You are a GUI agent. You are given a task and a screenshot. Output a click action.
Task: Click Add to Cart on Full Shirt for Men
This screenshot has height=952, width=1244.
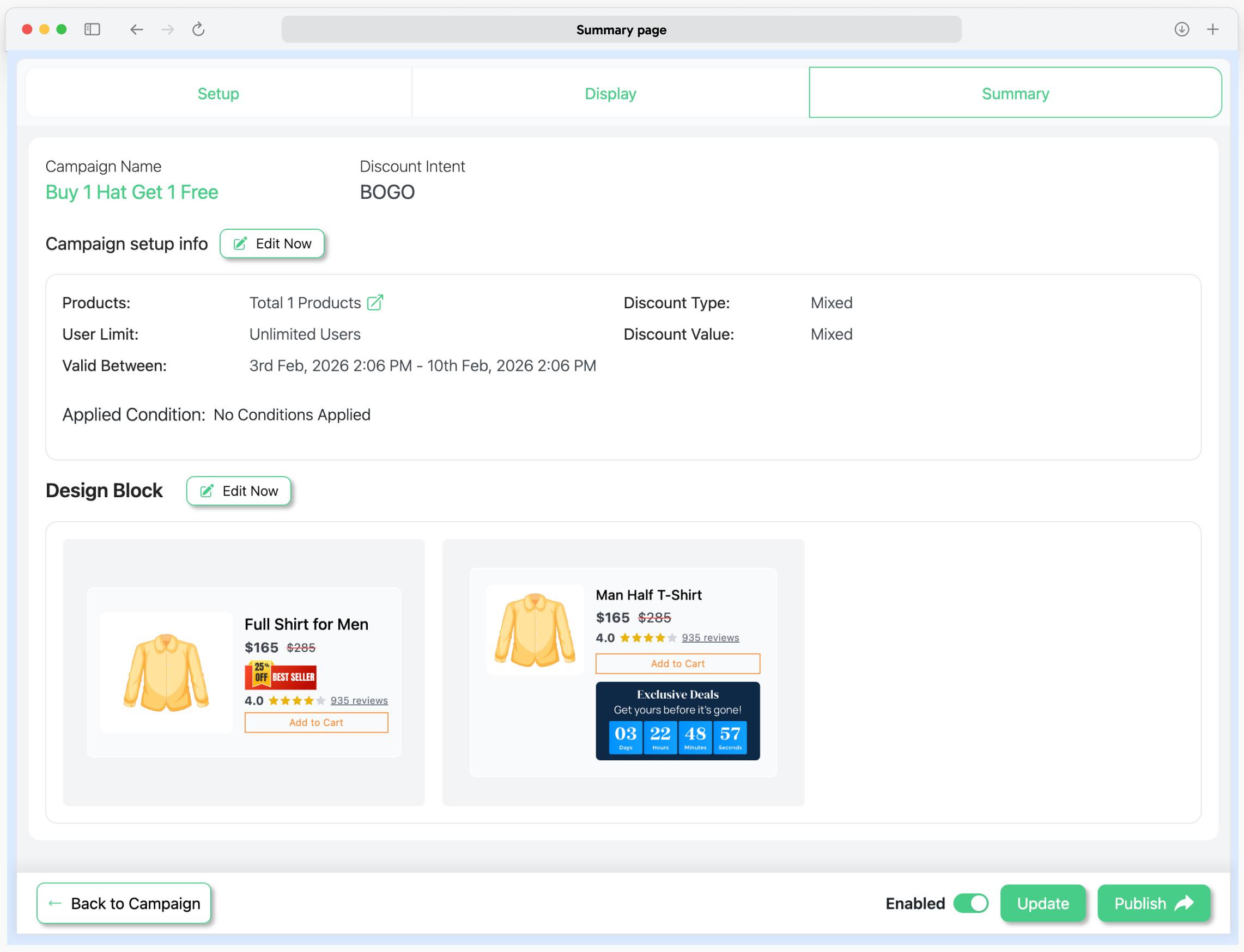(x=316, y=723)
